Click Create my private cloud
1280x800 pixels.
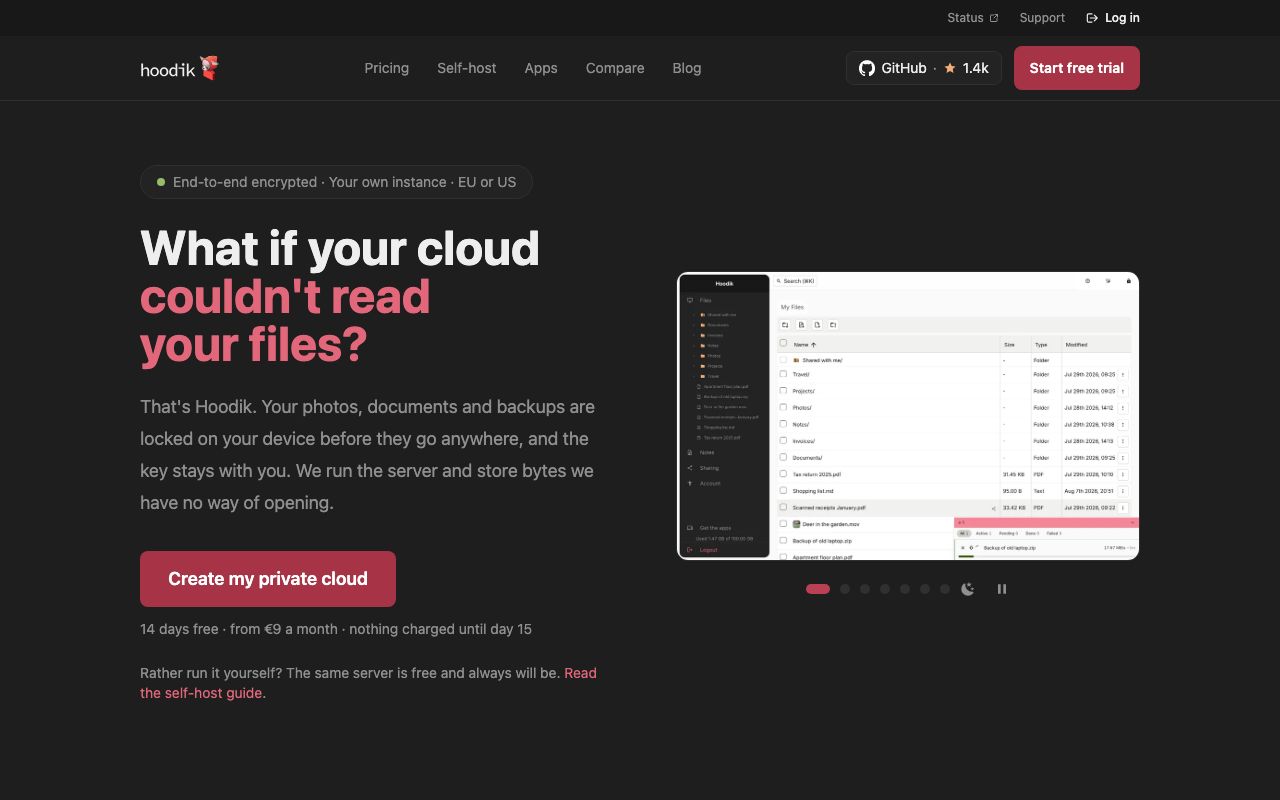coord(268,579)
